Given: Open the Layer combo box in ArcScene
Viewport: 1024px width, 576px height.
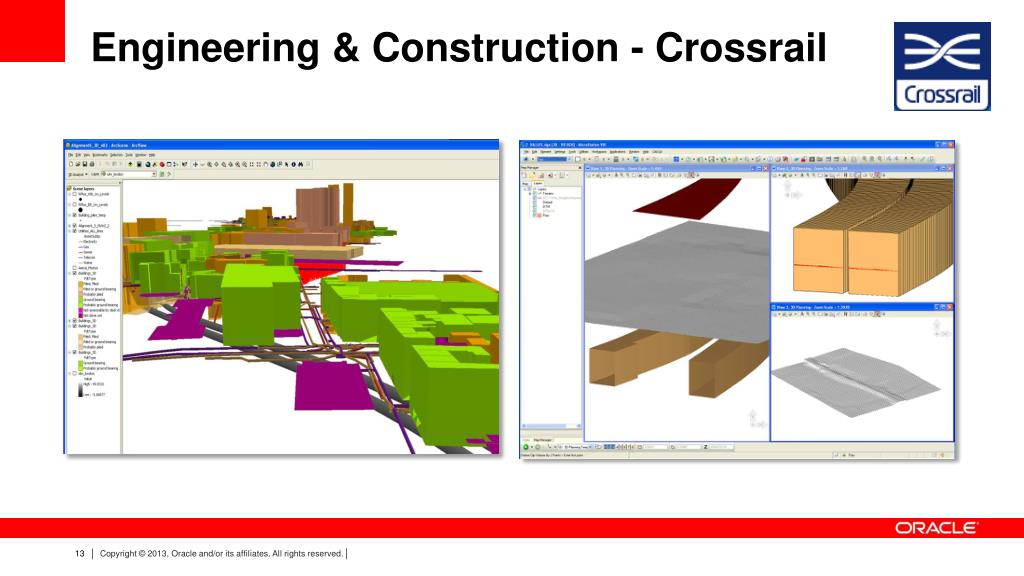Looking at the screenshot, I should pos(131,174).
